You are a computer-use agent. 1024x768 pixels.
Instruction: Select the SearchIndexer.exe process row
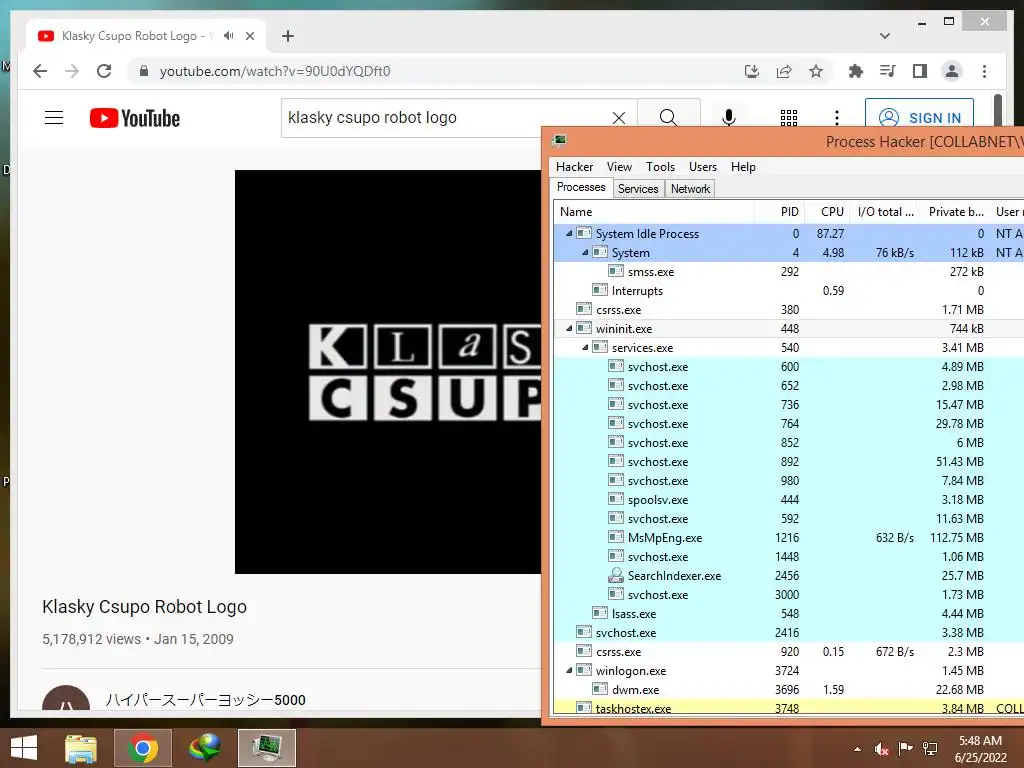click(788, 576)
